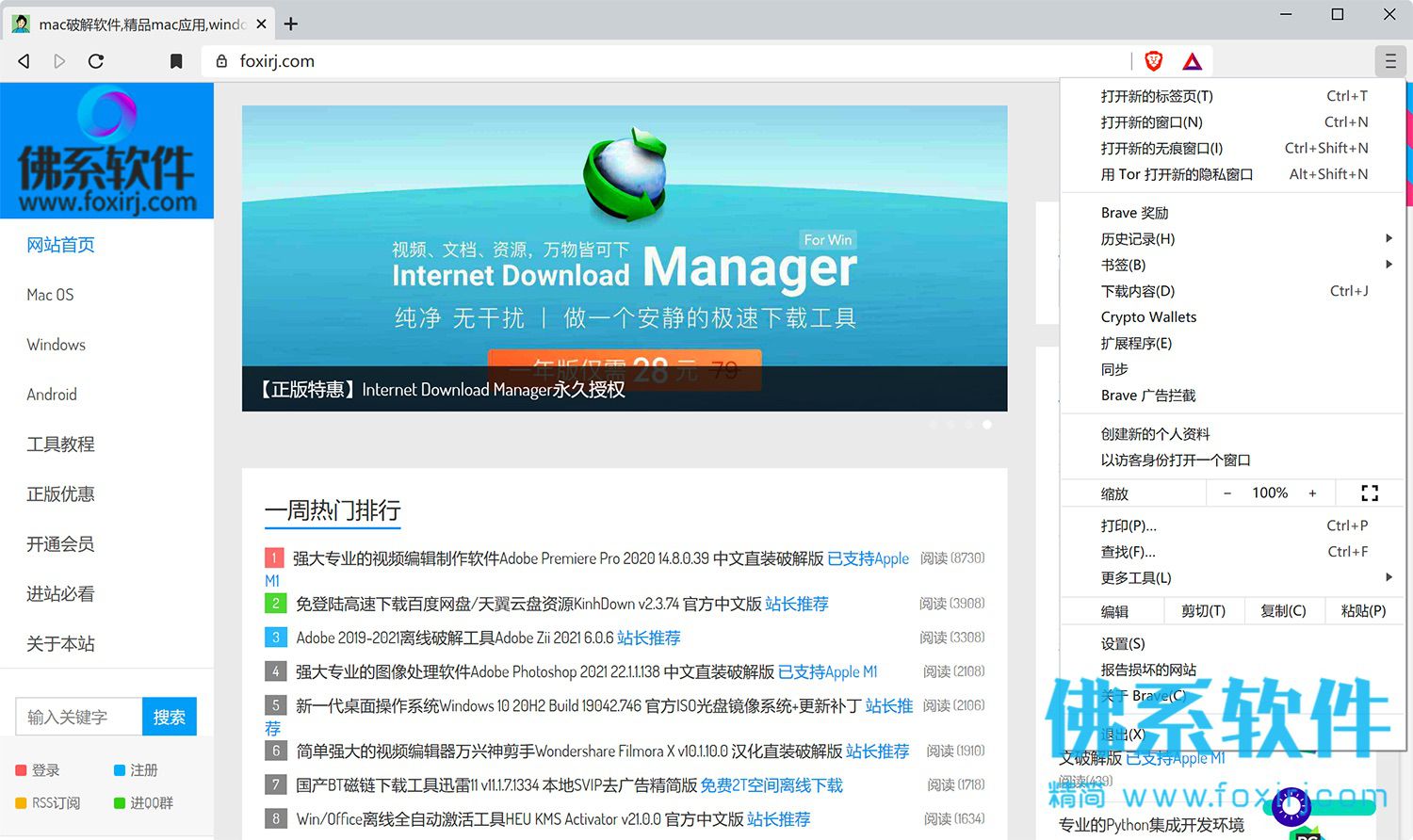
Task: Reload the page with the refresh icon
Action: click(x=96, y=61)
